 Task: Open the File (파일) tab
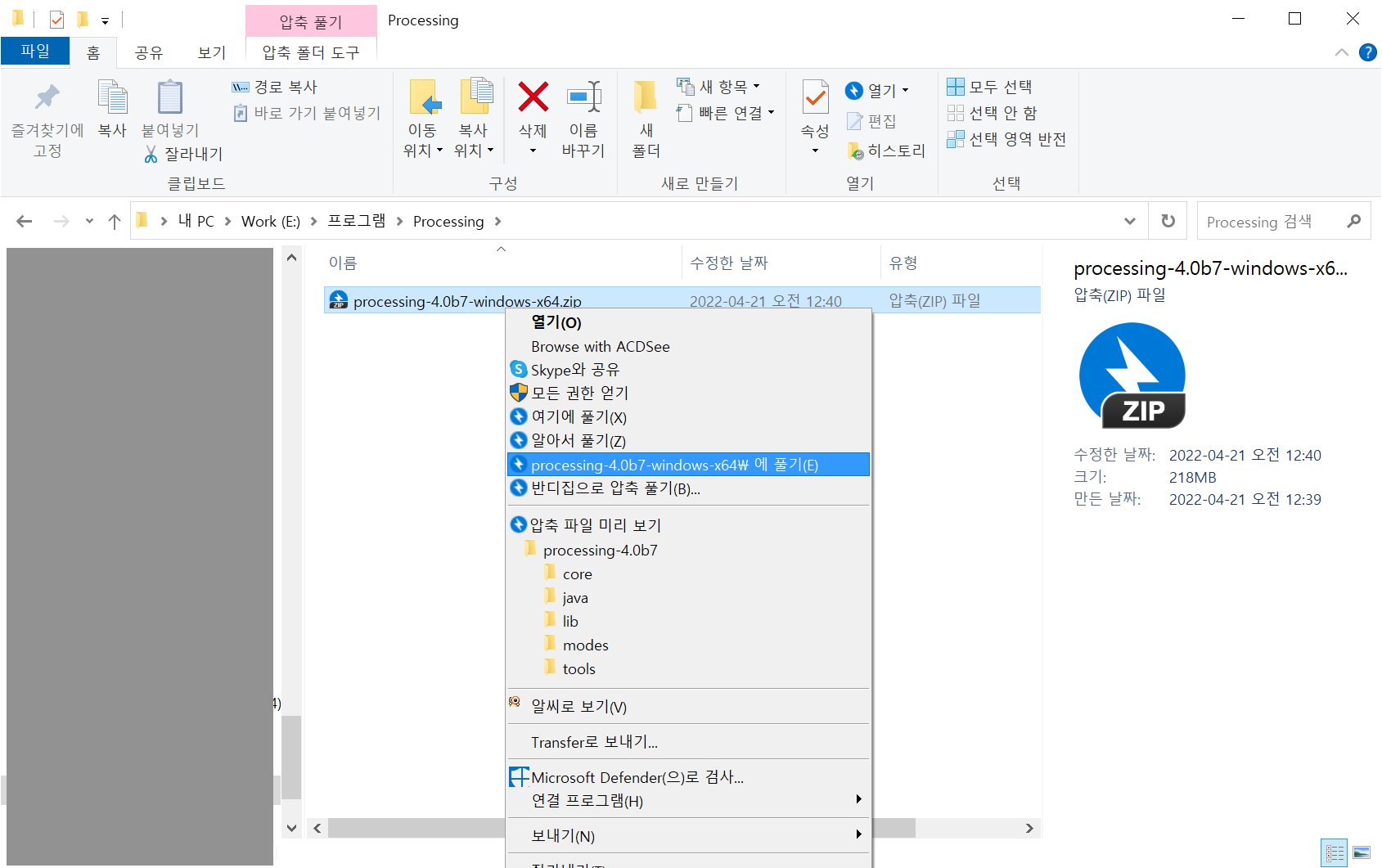pos(35,51)
